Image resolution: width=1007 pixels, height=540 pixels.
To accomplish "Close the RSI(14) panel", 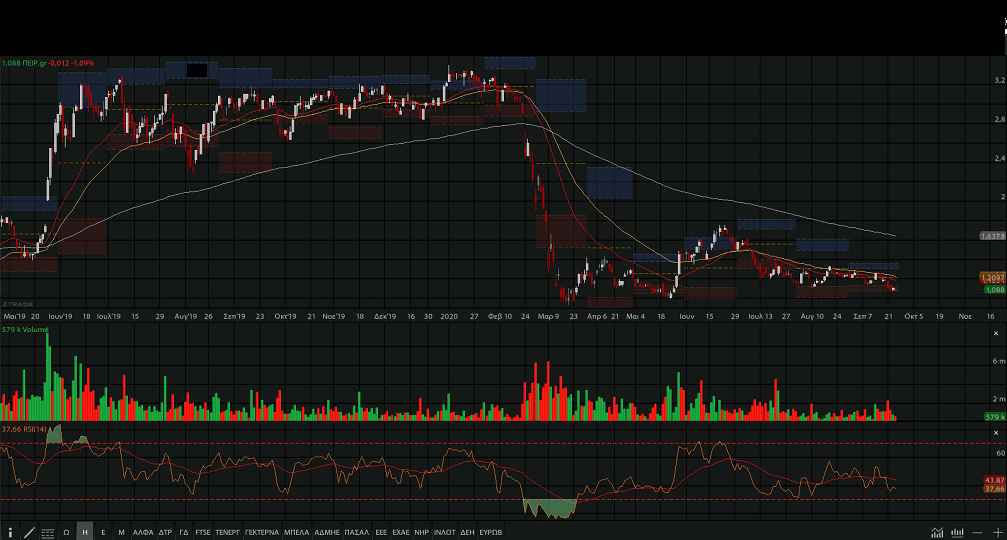I will pos(996,433).
